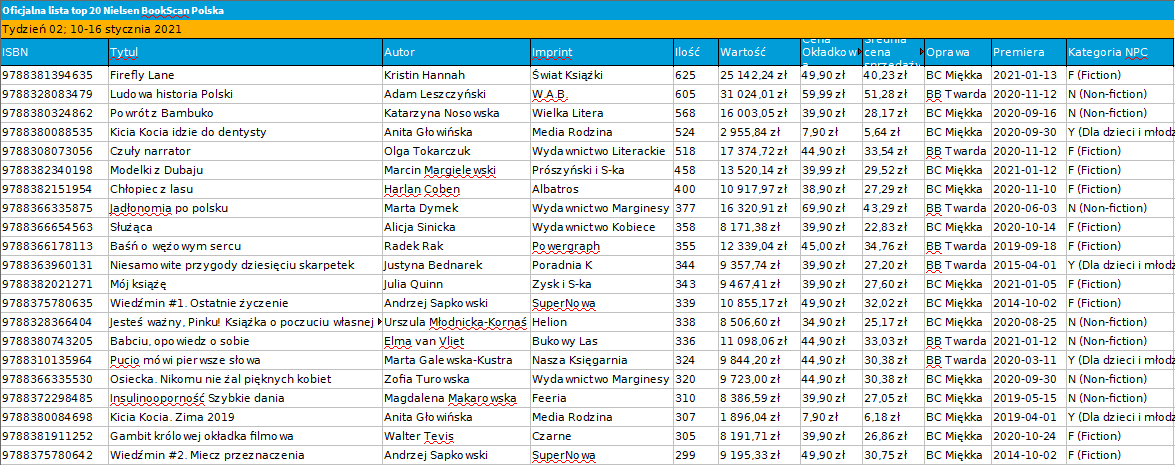Click the overflow arrow beside Cena Okładkowa header
Viewport: 1175px width, 465px height.
tap(859, 52)
